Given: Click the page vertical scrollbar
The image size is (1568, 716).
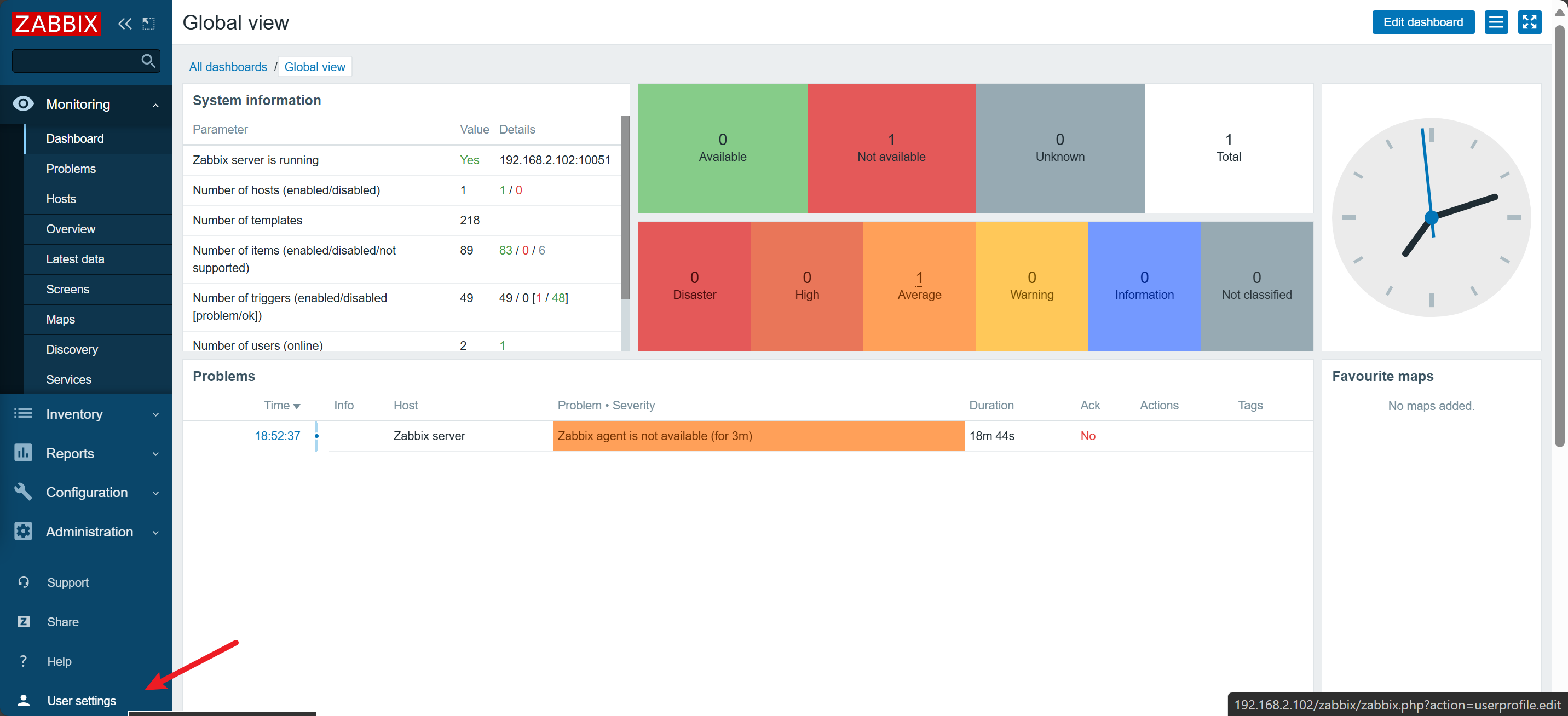Looking at the screenshot, I should 1559,238.
